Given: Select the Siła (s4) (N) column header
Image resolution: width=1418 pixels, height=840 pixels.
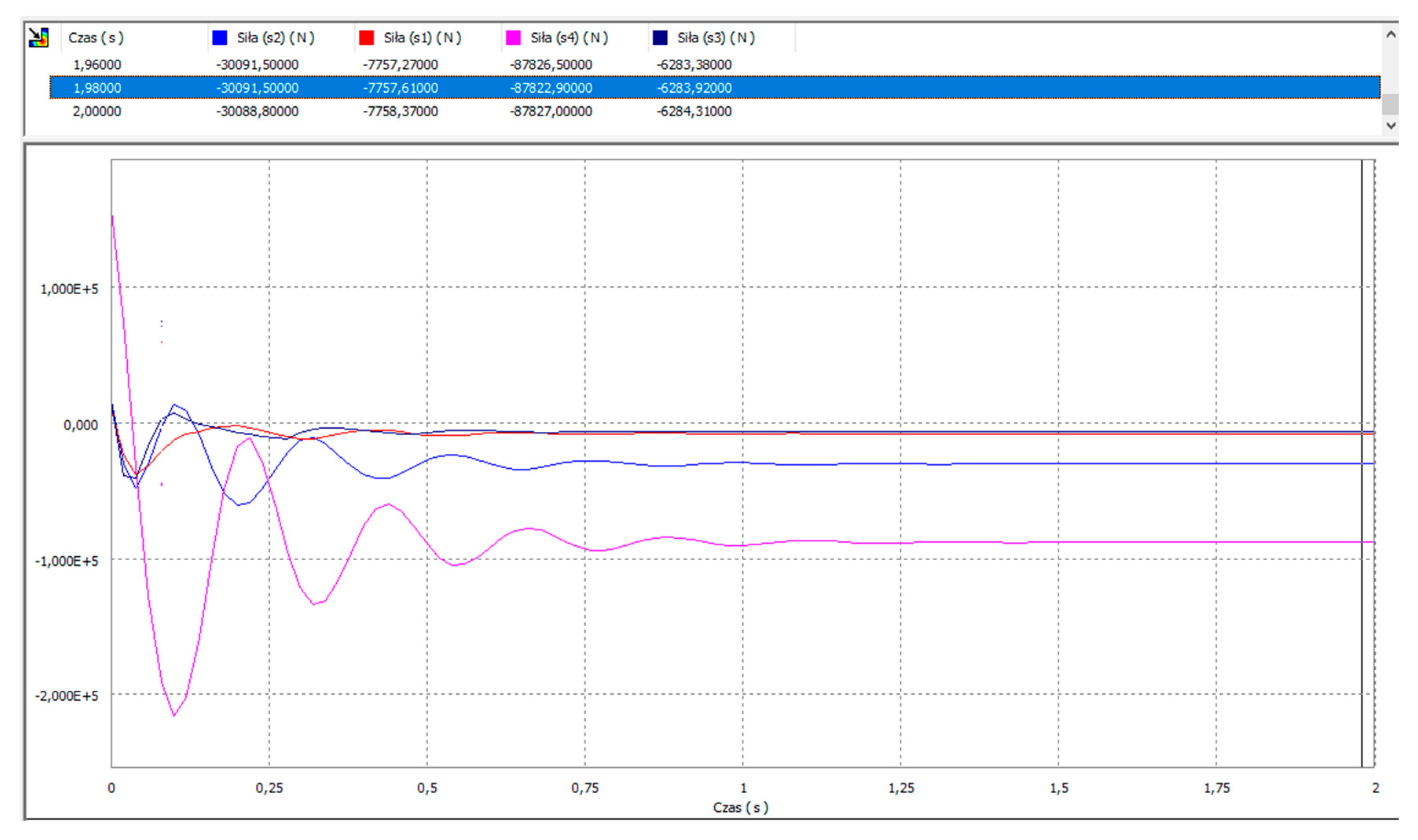Looking at the screenshot, I should pyautogui.click(x=569, y=38).
